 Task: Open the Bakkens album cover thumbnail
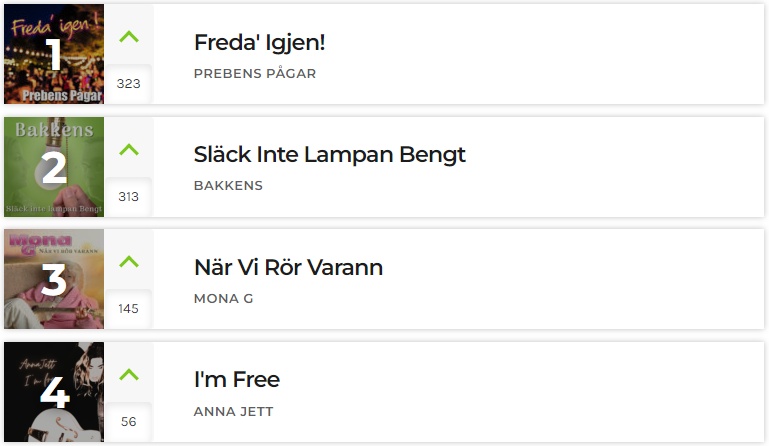[x=54, y=167]
